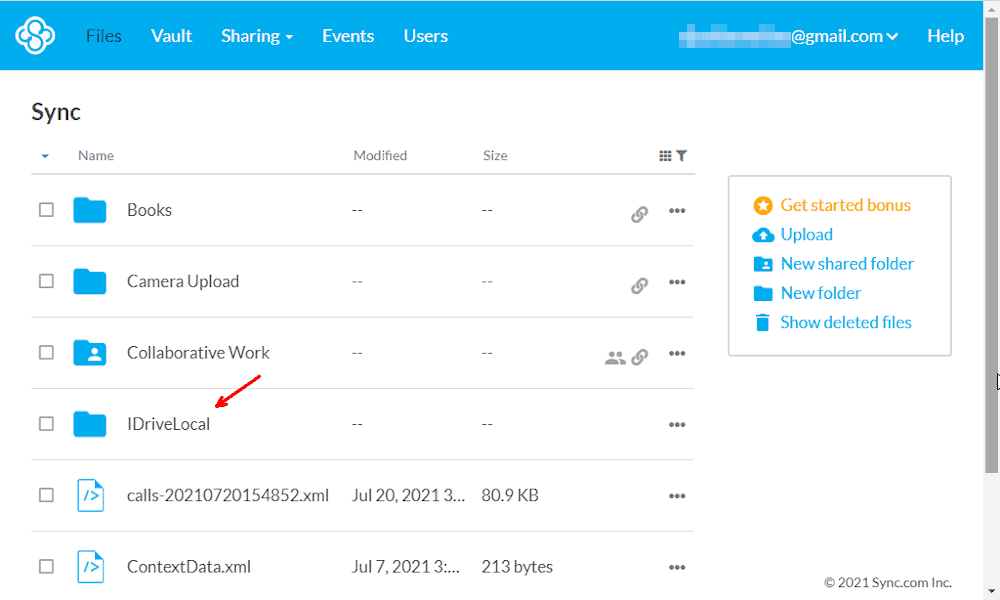The width and height of the screenshot is (1000, 600).
Task: Select the ContextData.xml checkbox
Action: pos(46,567)
